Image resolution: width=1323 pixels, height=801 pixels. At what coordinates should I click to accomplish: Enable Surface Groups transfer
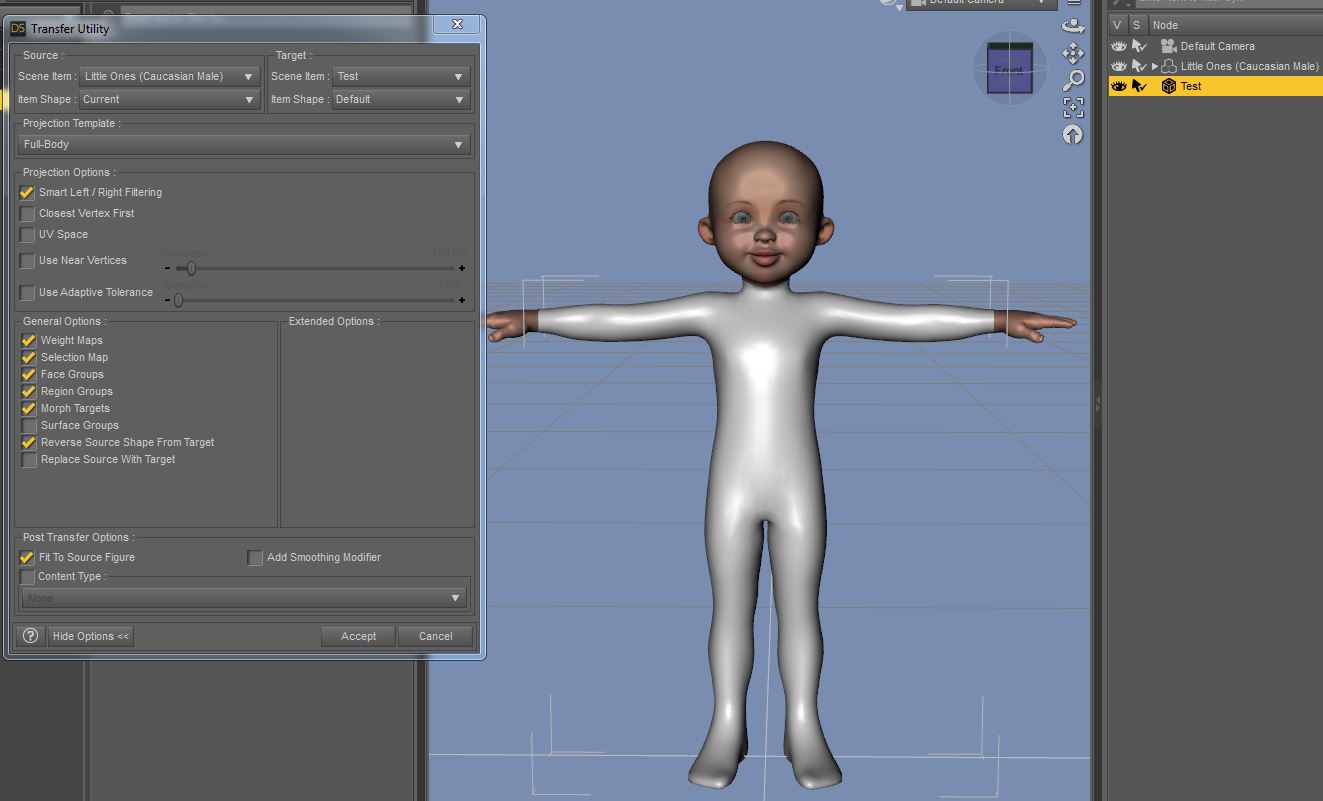tap(29, 425)
